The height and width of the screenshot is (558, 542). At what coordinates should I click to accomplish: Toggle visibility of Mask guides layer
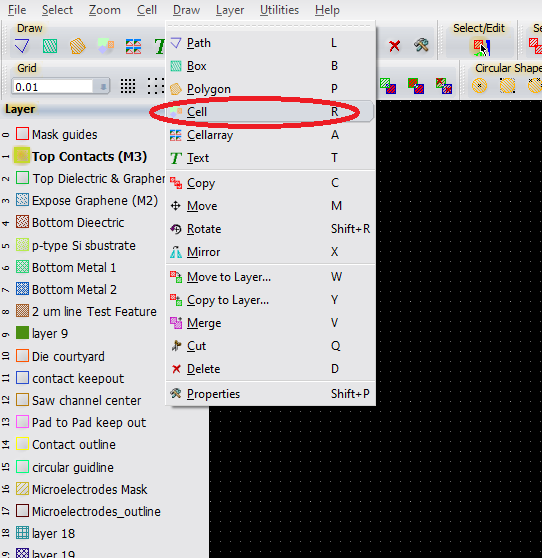tap(22, 134)
